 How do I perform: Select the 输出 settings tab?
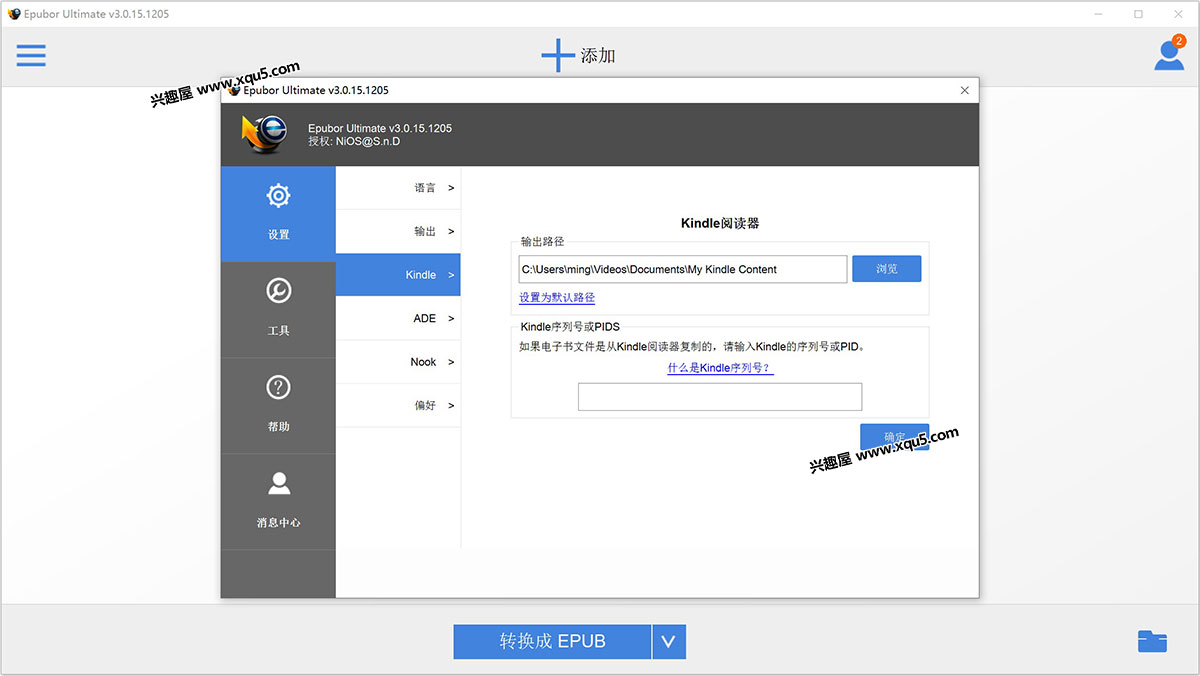pos(398,231)
